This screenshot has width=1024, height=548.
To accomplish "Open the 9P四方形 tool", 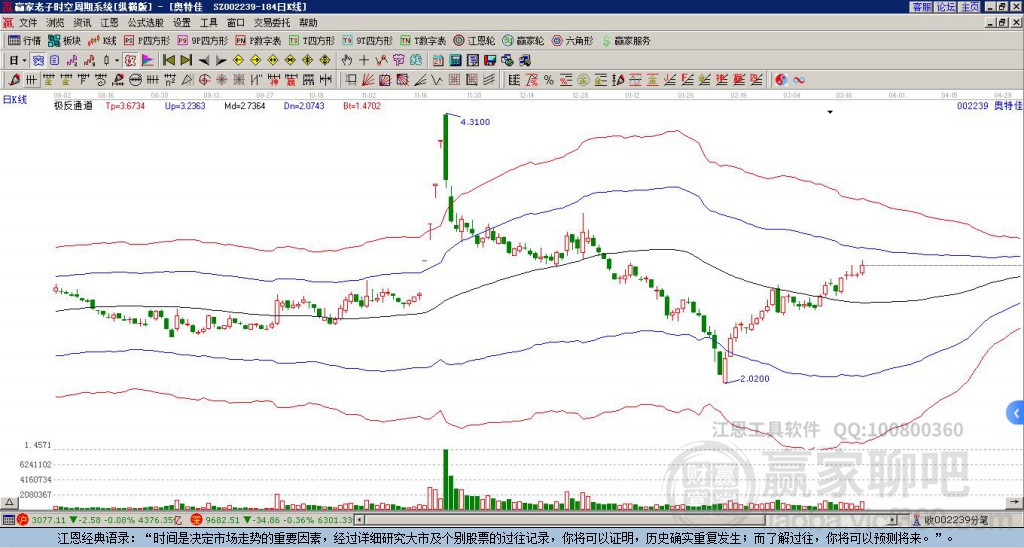I will 202,40.
